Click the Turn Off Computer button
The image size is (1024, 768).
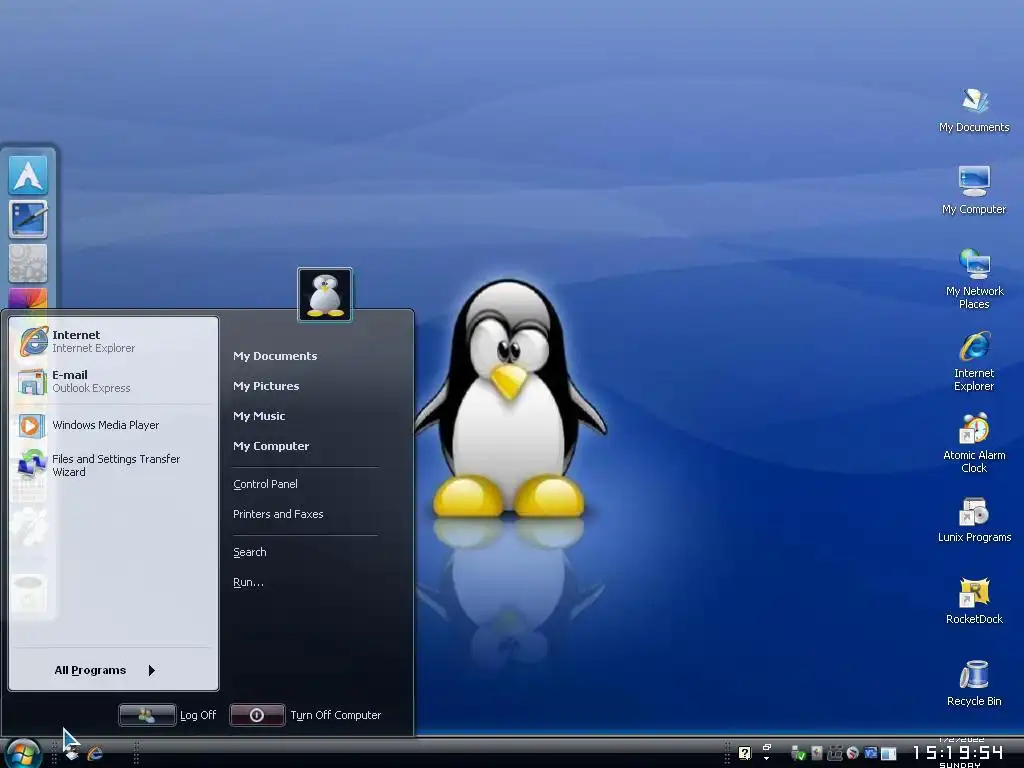pos(306,715)
